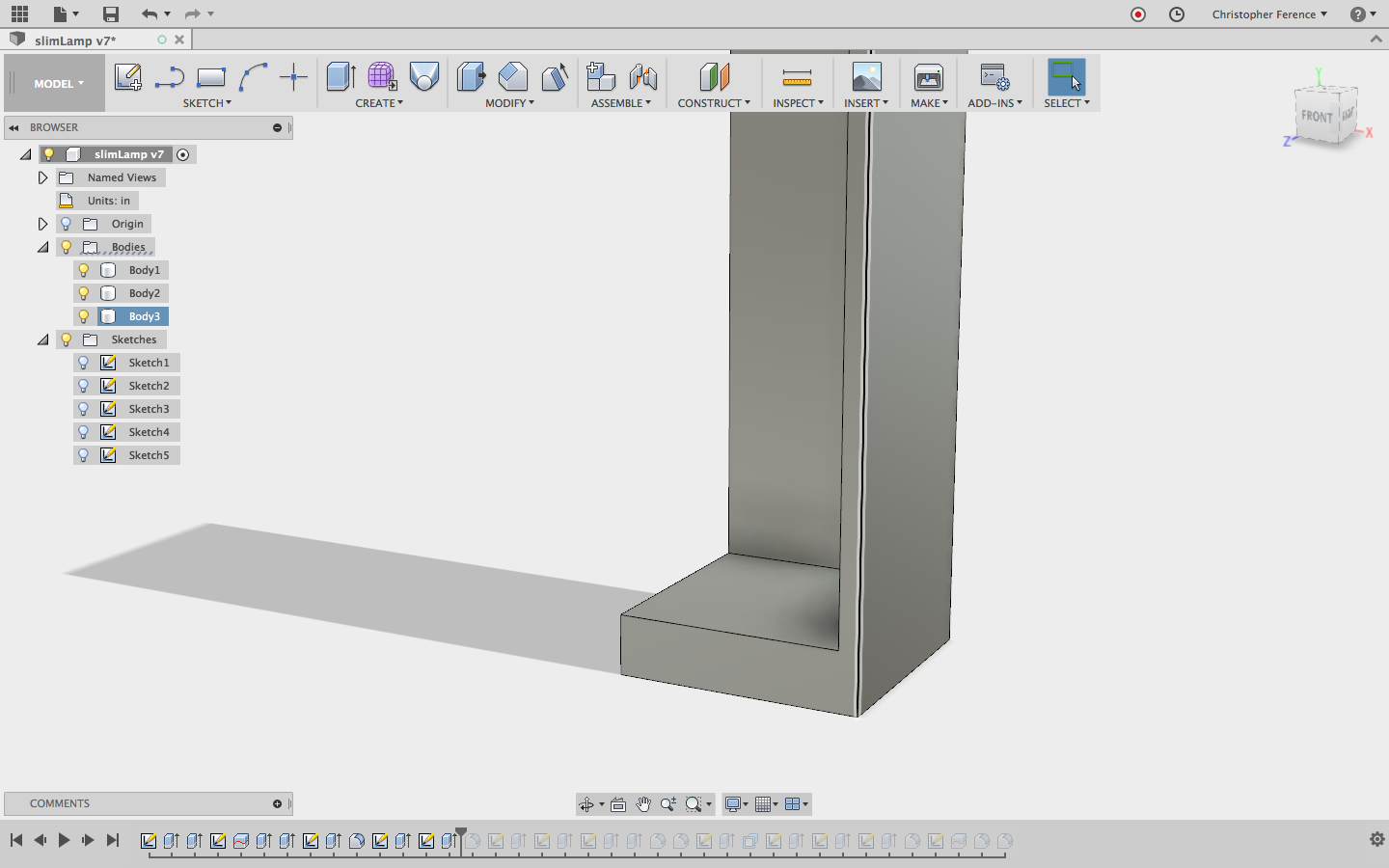
Task: Select the Line sketch tool
Action: tap(170, 77)
